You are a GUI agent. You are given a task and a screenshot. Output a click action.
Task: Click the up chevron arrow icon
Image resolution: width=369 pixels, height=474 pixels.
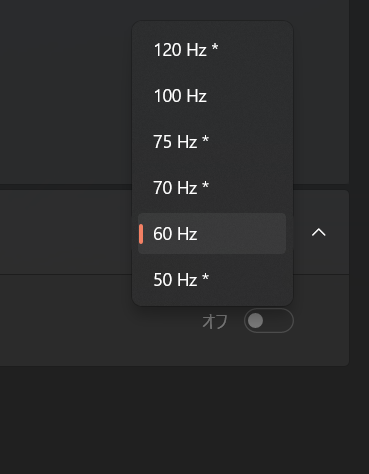pos(319,232)
